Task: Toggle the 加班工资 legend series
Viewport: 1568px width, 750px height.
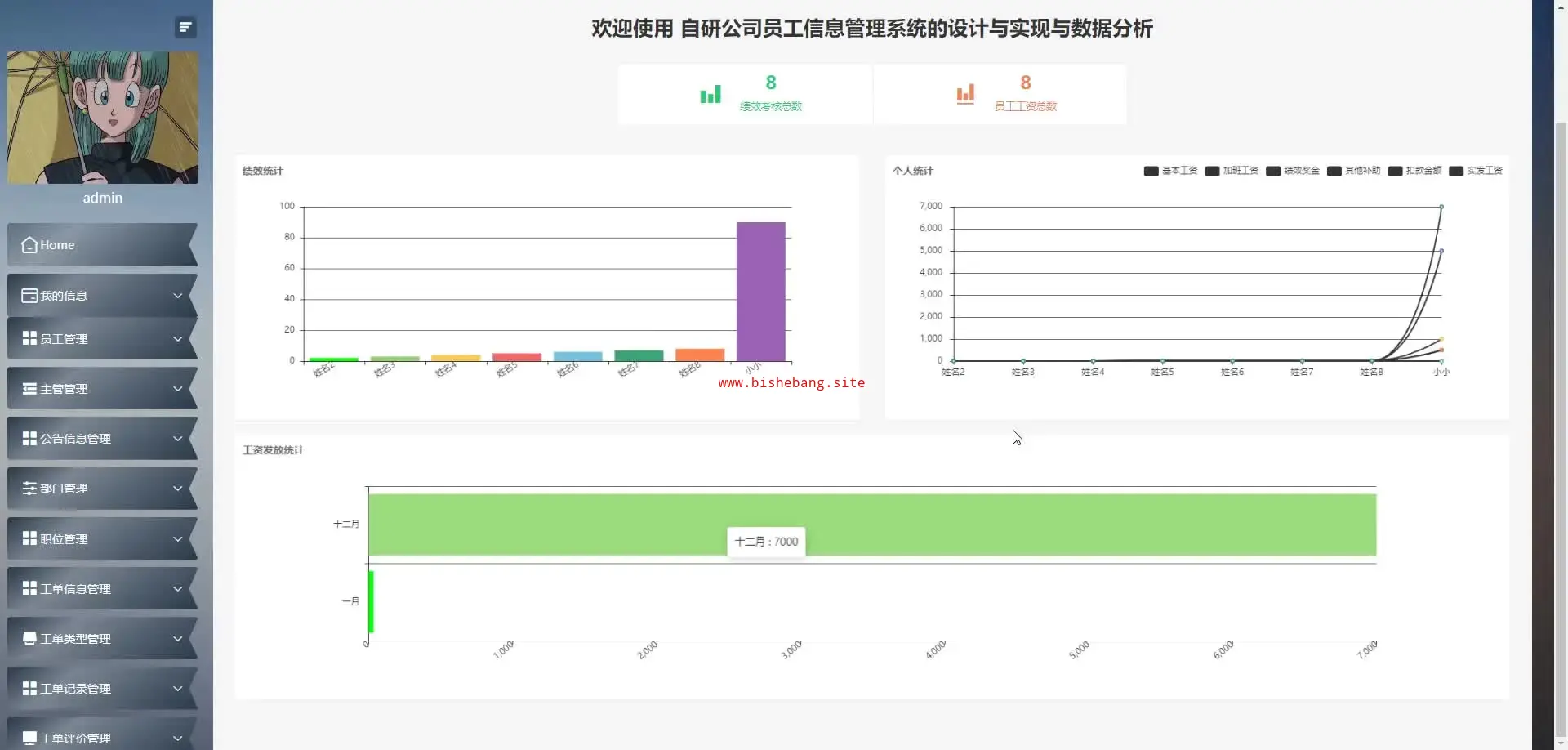Action: point(1231,171)
